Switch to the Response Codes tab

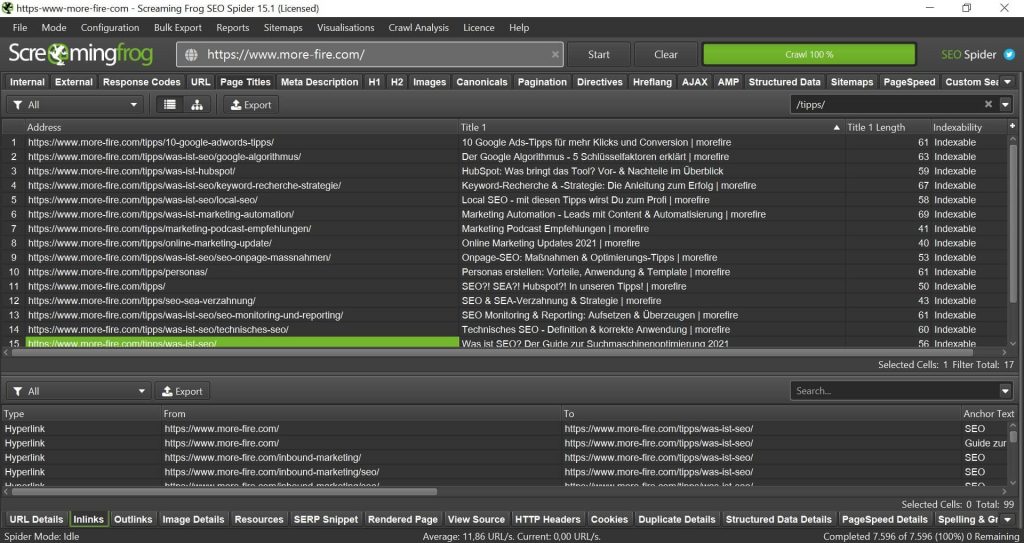[142, 82]
